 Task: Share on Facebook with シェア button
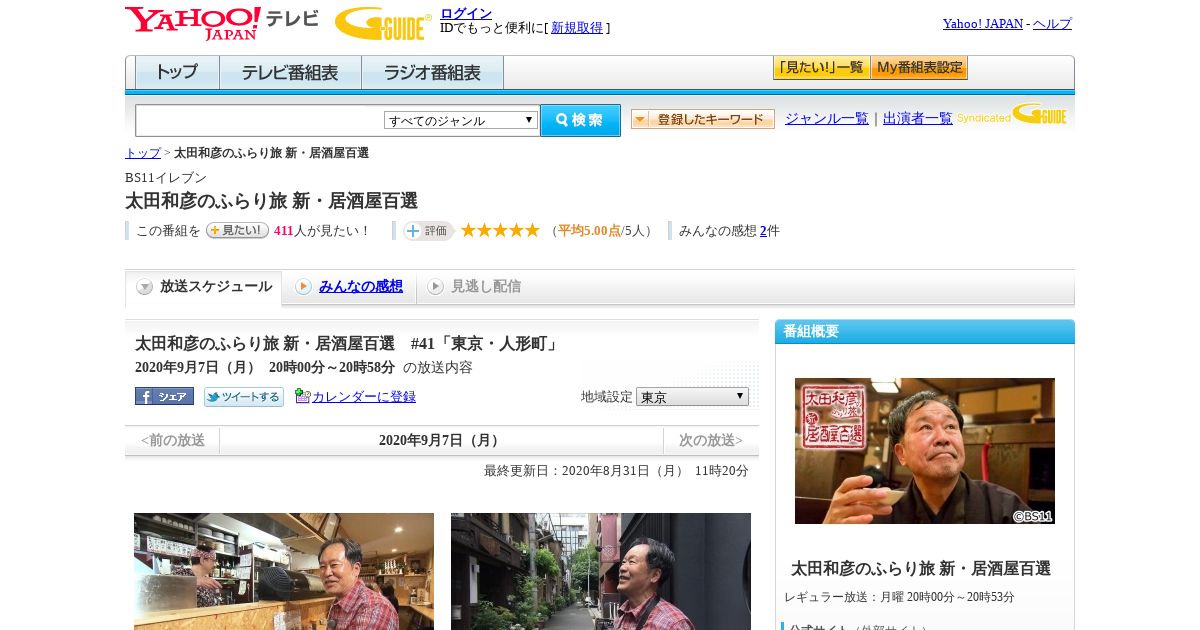pyautogui.click(x=164, y=396)
